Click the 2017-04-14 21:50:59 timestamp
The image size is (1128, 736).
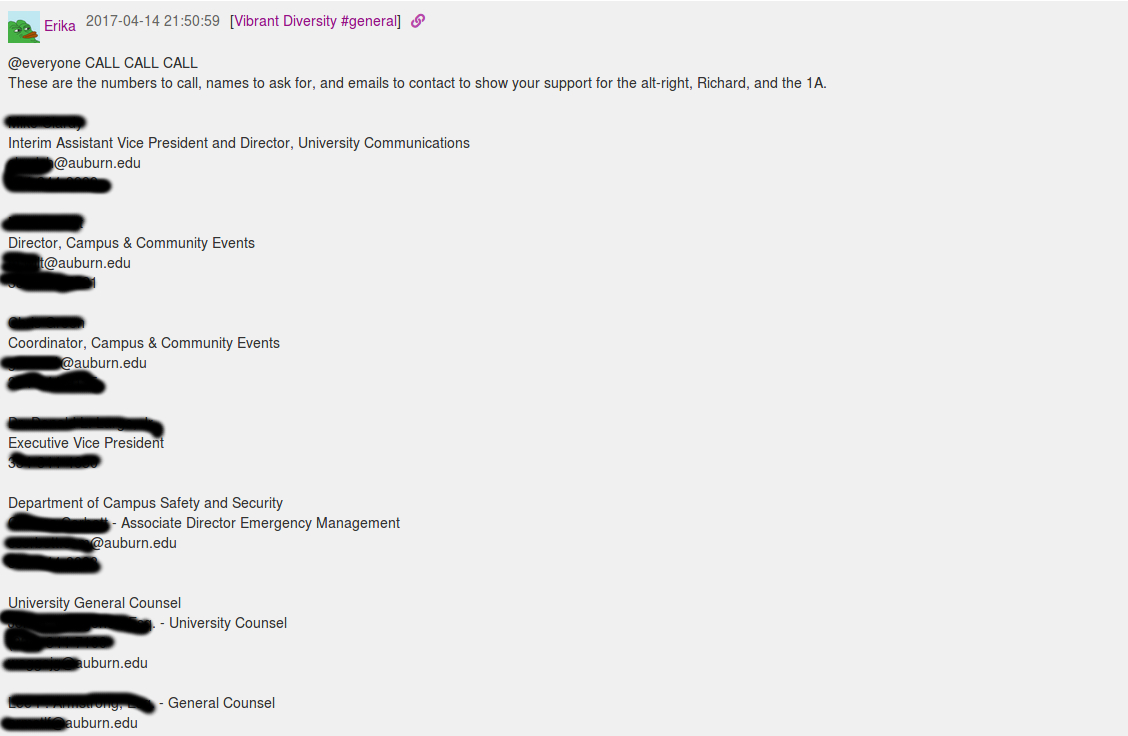coord(153,21)
